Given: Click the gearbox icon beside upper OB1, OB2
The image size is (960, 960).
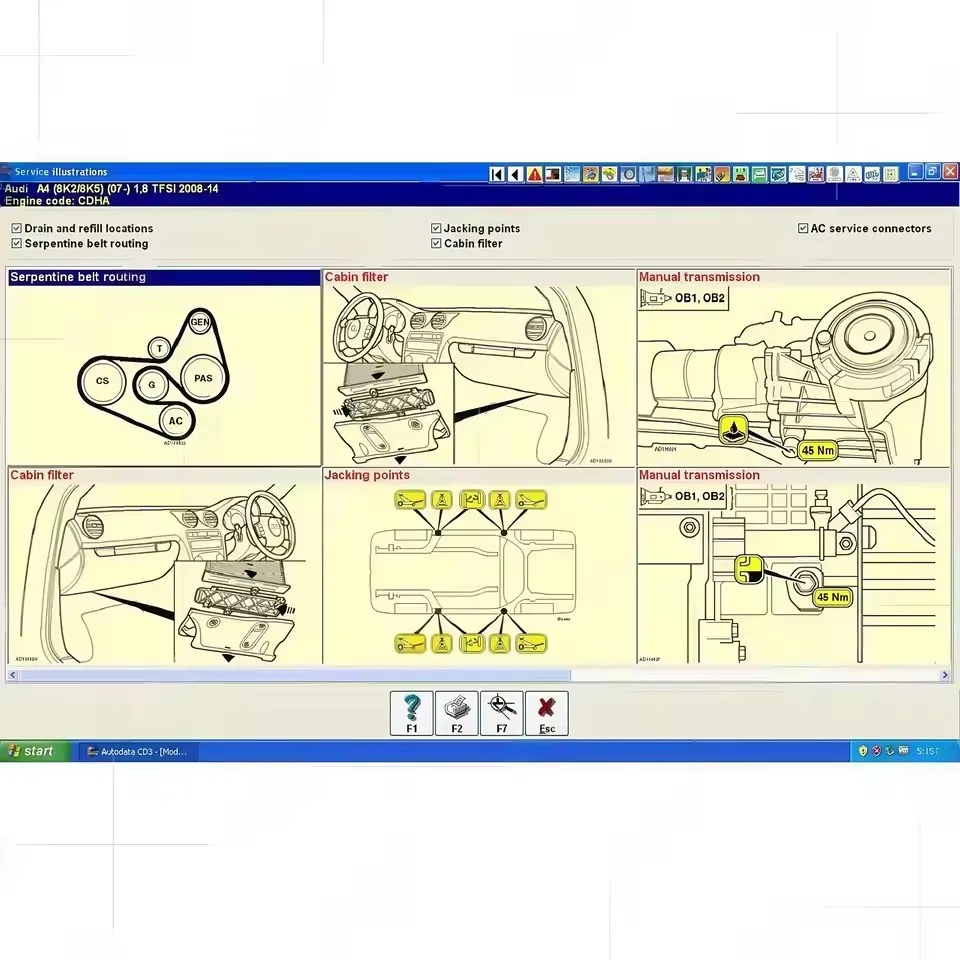Looking at the screenshot, I should [x=656, y=298].
